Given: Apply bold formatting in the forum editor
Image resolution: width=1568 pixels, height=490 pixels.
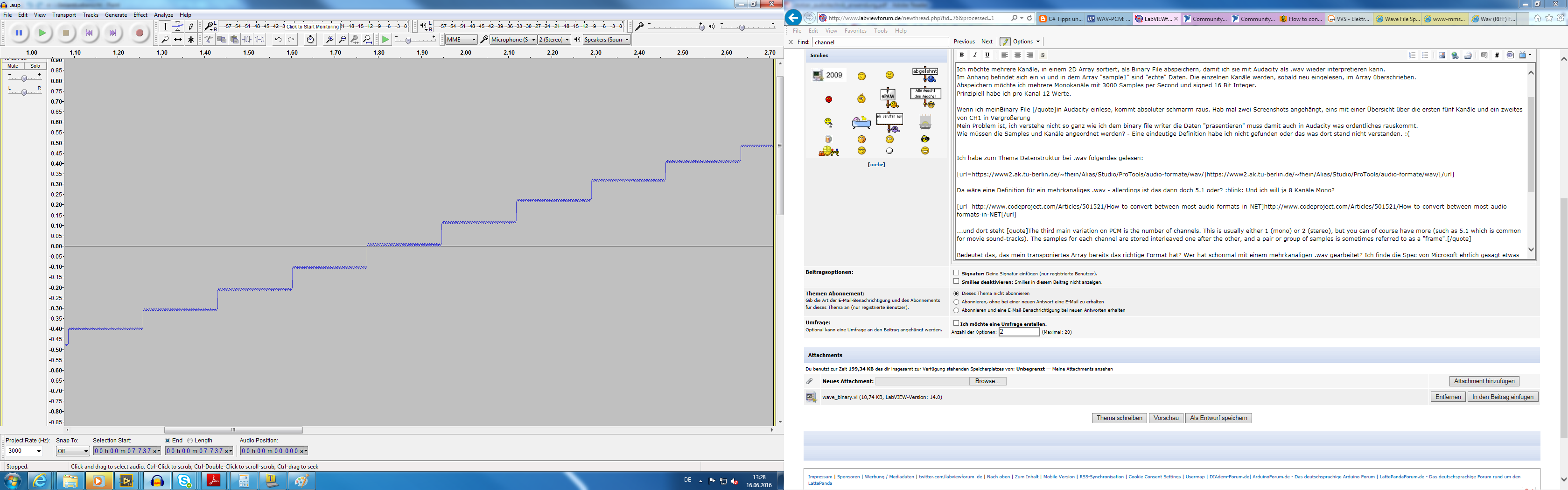Looking at the screenshot, I should tap(962, 56).
